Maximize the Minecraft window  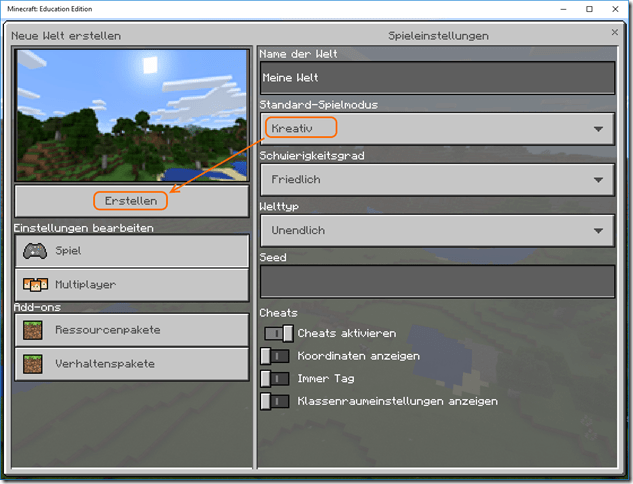tap(588, 9)
